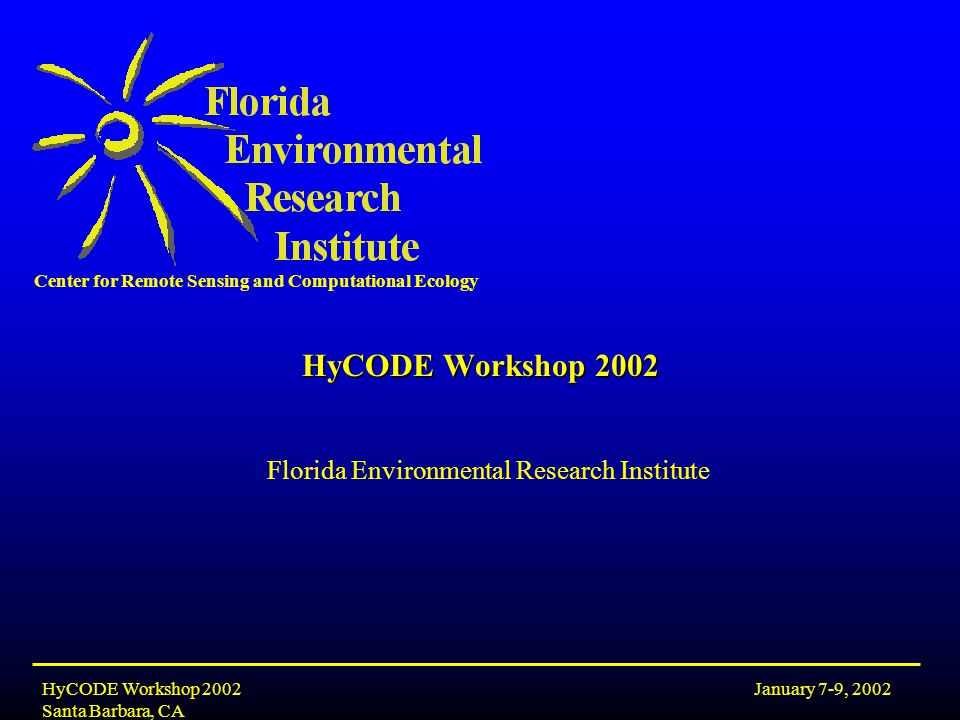This screenshot has width=960, height=720.
Task: Click the "Research" word in the logo
Action: (323, 198)
